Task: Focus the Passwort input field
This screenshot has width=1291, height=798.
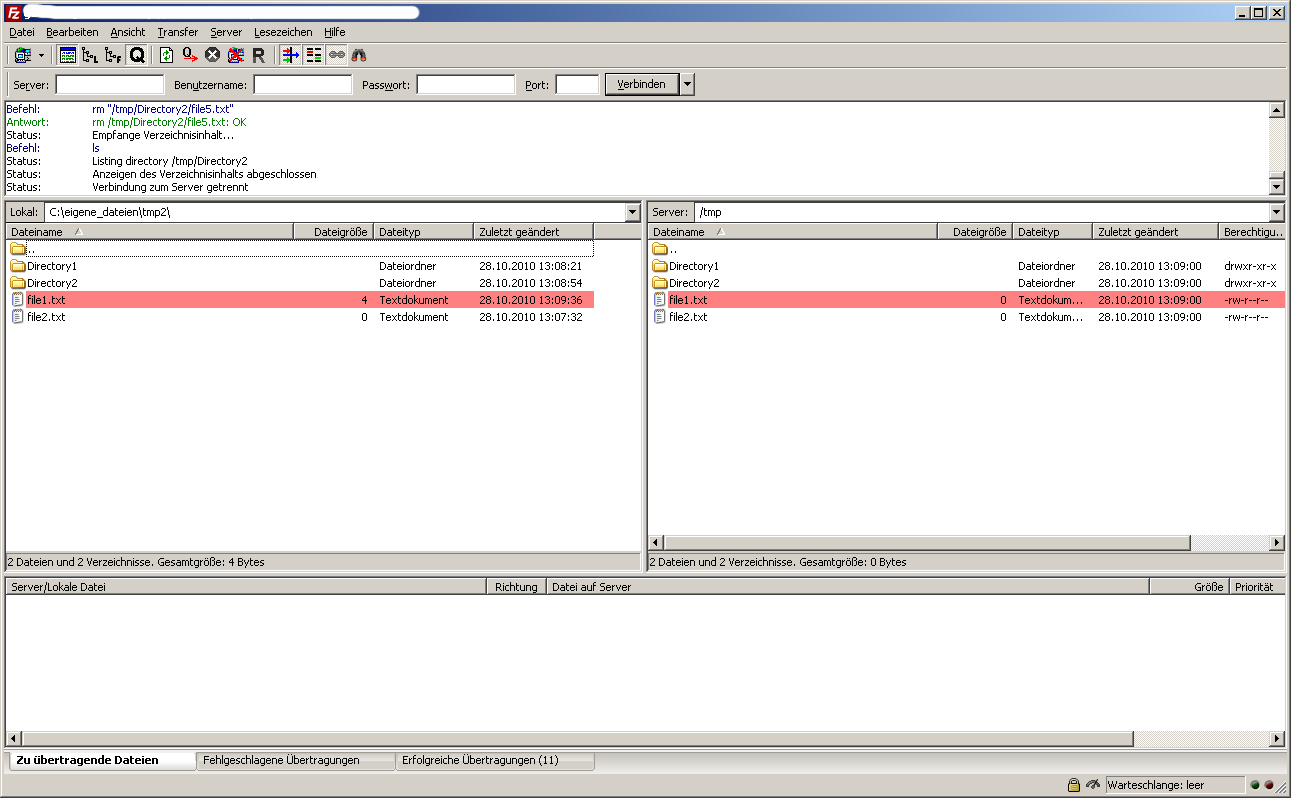Action: (466, 85)
